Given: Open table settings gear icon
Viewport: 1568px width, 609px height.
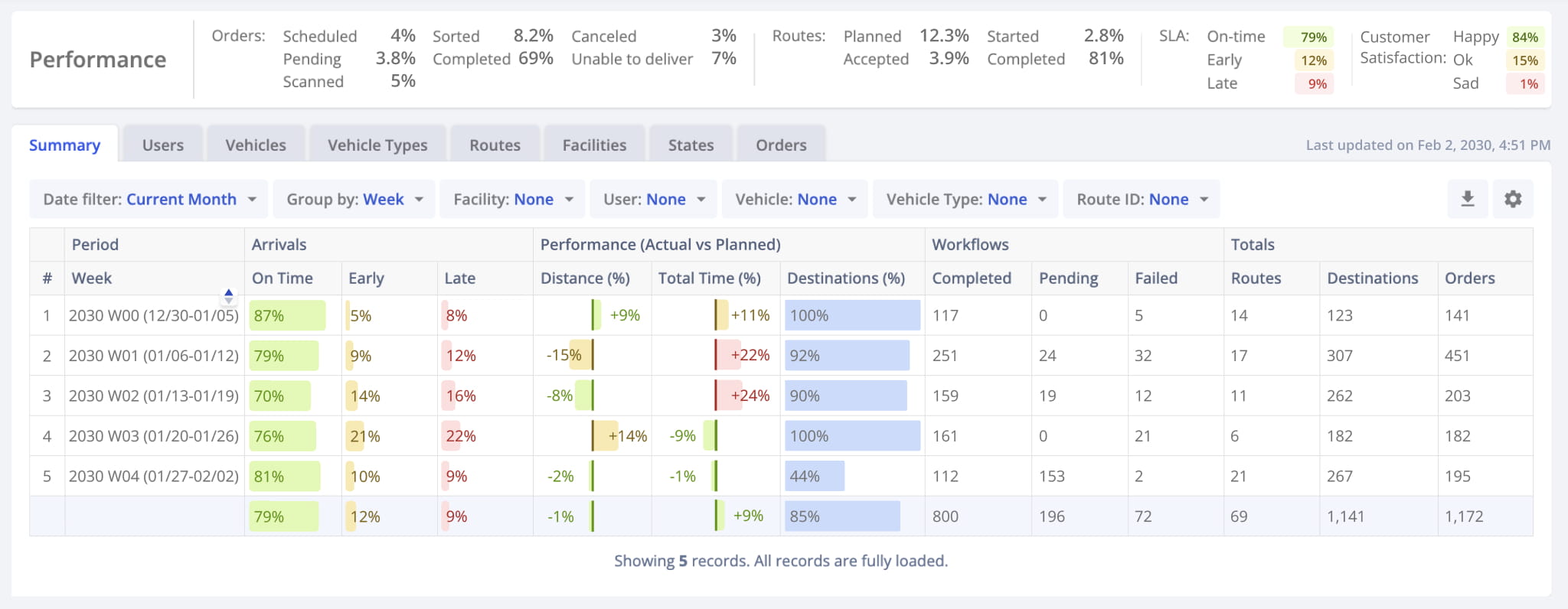Looking at the screenshot, I should click(1512, 199).
